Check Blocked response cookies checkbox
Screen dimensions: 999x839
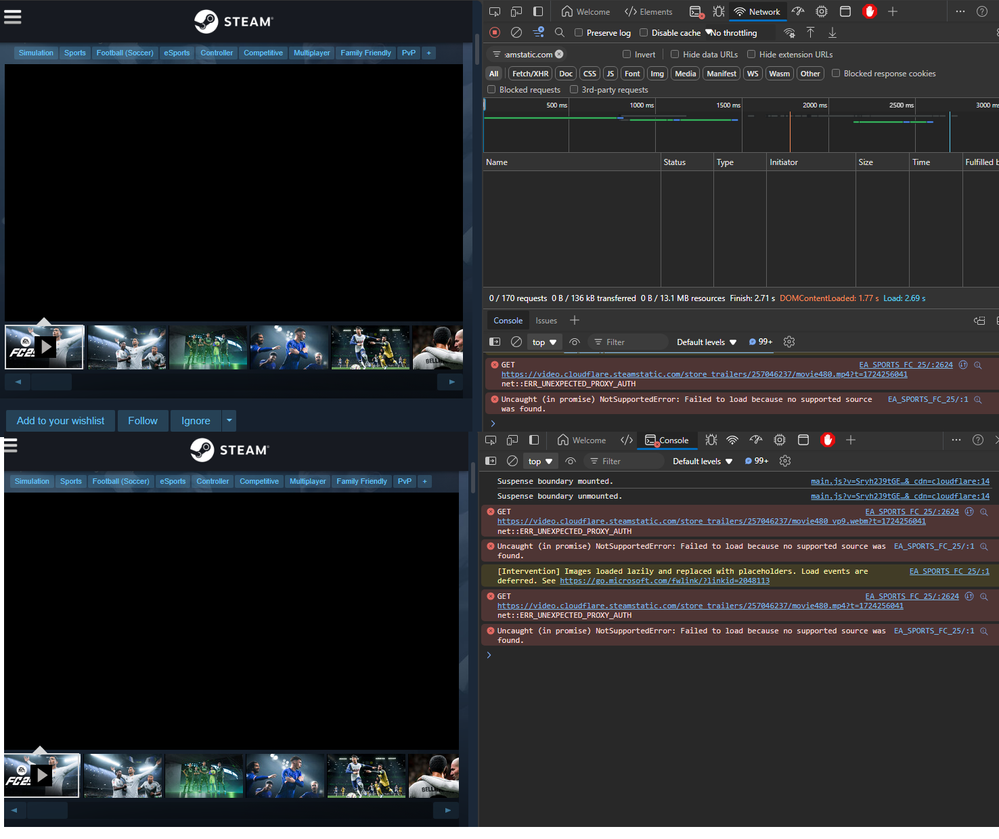(x=835, y=74)
